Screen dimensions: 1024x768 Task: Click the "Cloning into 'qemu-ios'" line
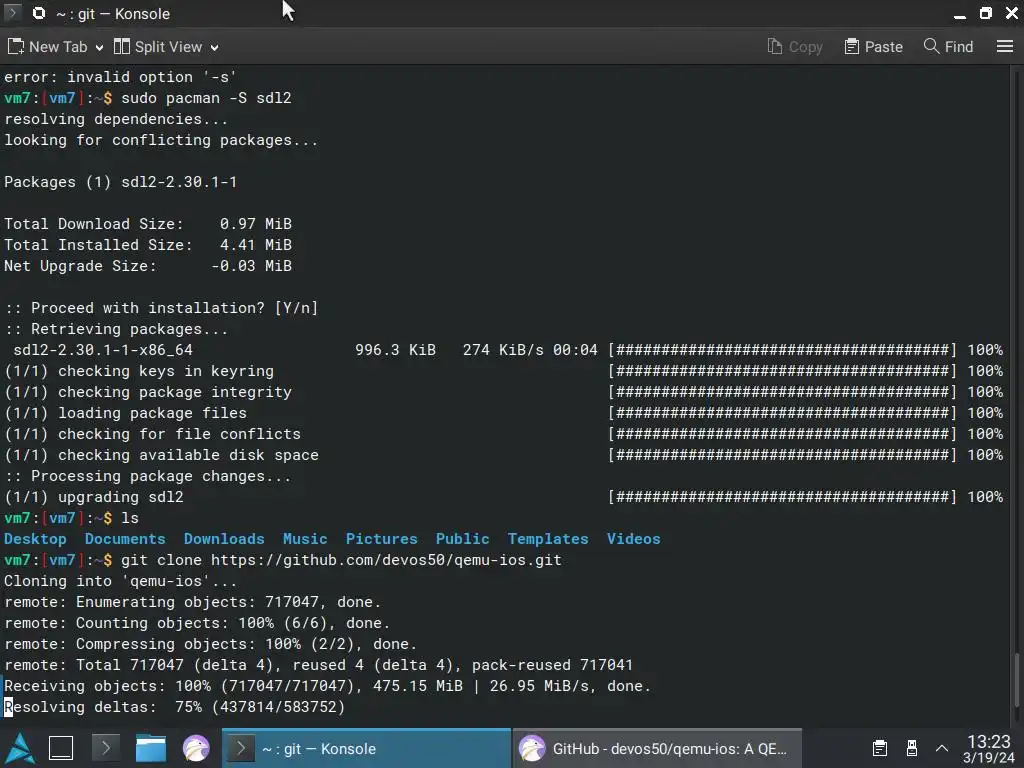tap(121, 581)
